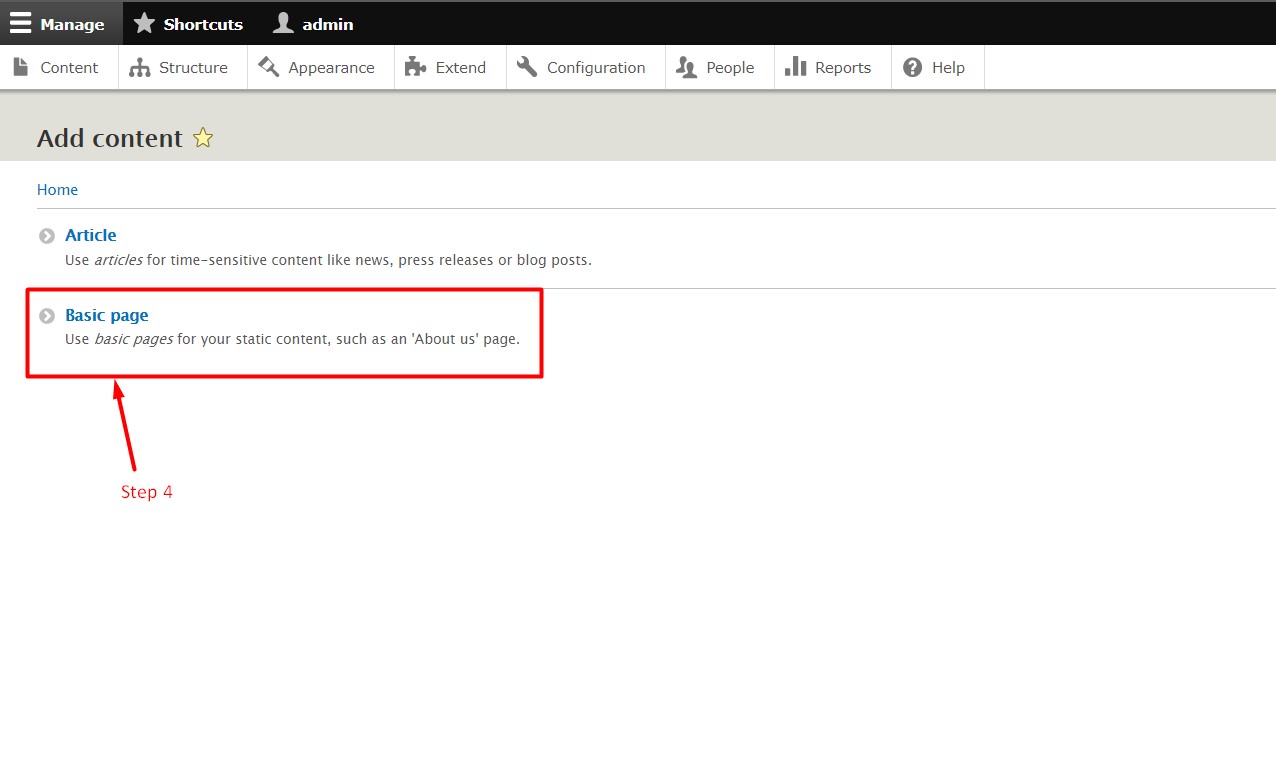1276x764 pixels.
Task: Open the Structure menu label
Action: 193,68
